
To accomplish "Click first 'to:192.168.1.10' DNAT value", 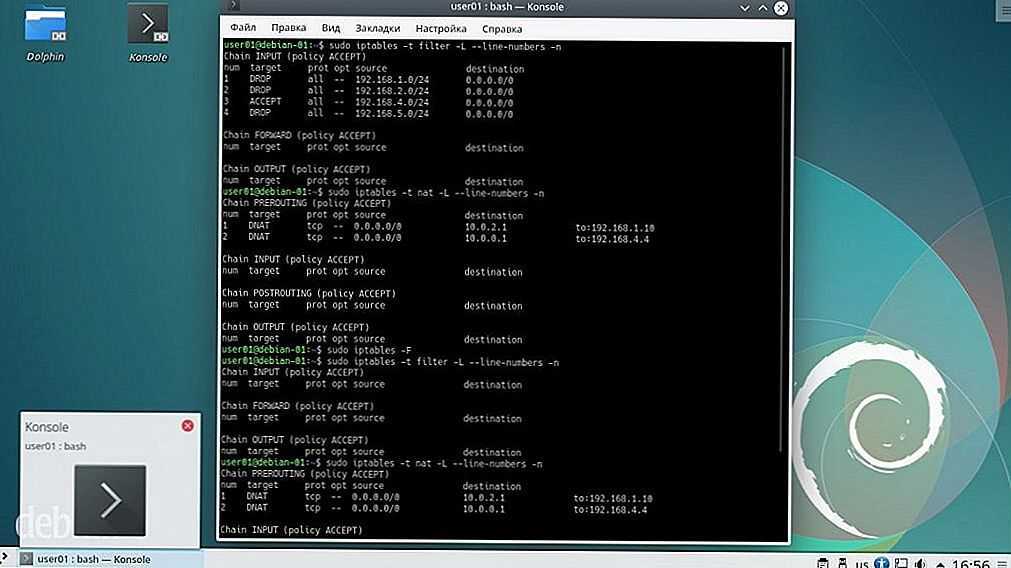I will coord(615,228).
